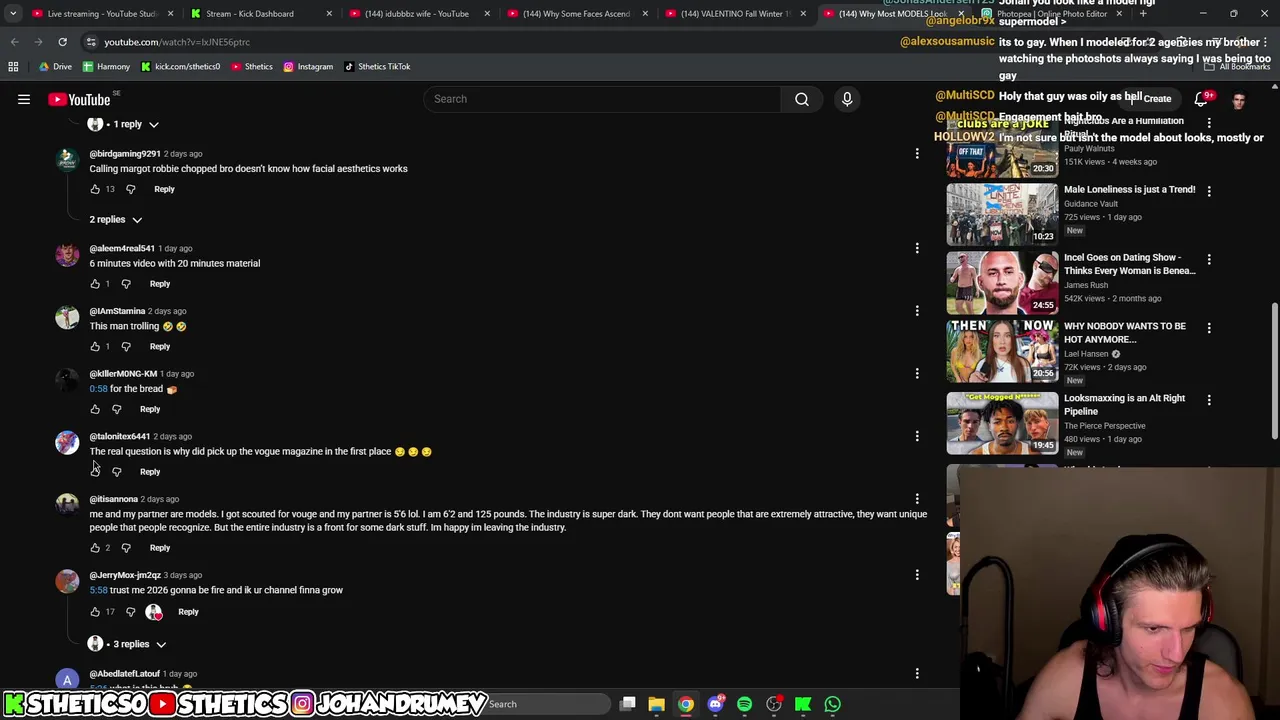The height and width of the screenshot is (720, 1280).
Task: Open the menu for the Male Loneliness video
Action: point(1209,190)
